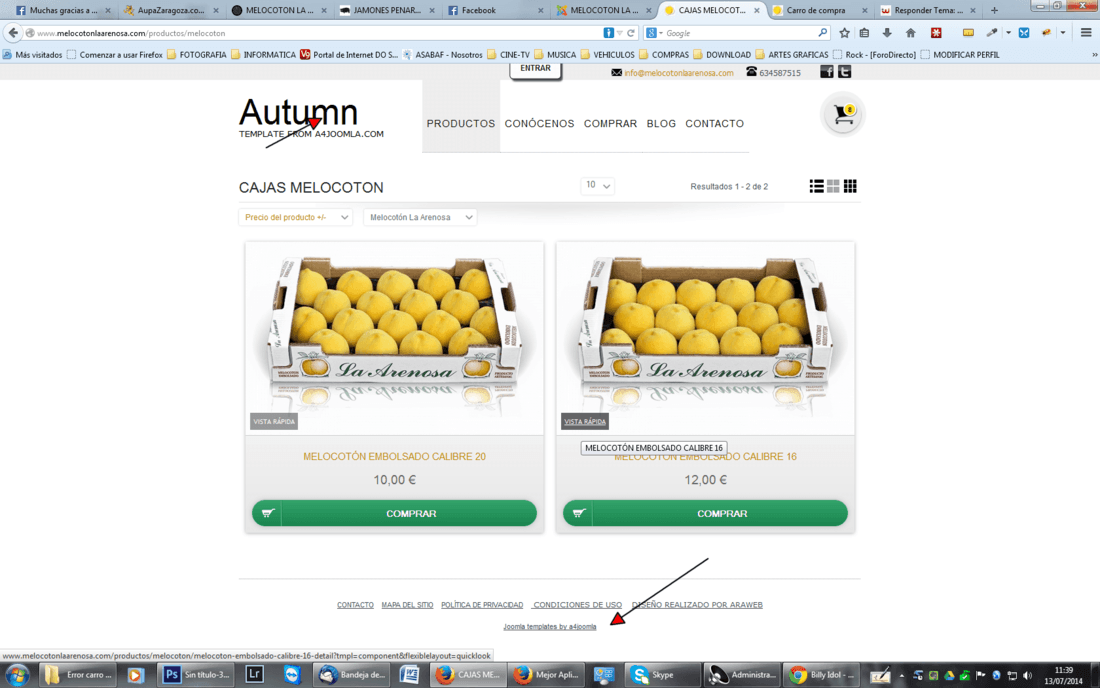Switch to two-column grid view
The image size is (1100, 688).
pos(833,186)
